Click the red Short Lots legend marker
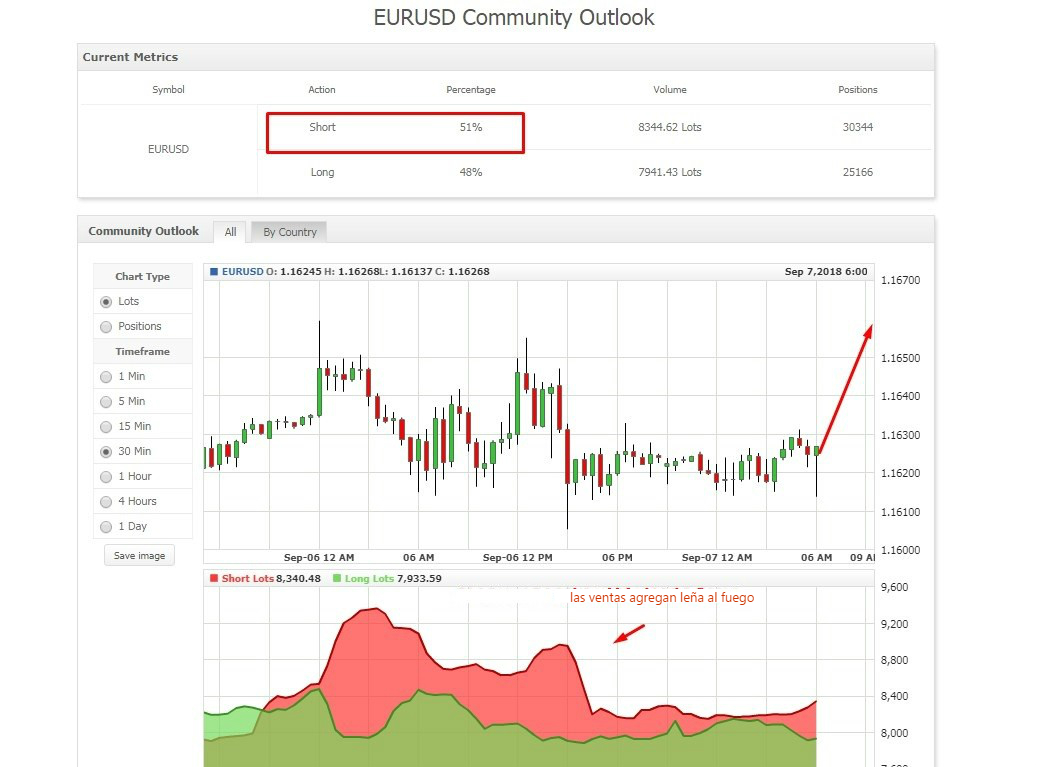Image resolution: width=1037 pixels, height=767 pixels. click(213, 579)
